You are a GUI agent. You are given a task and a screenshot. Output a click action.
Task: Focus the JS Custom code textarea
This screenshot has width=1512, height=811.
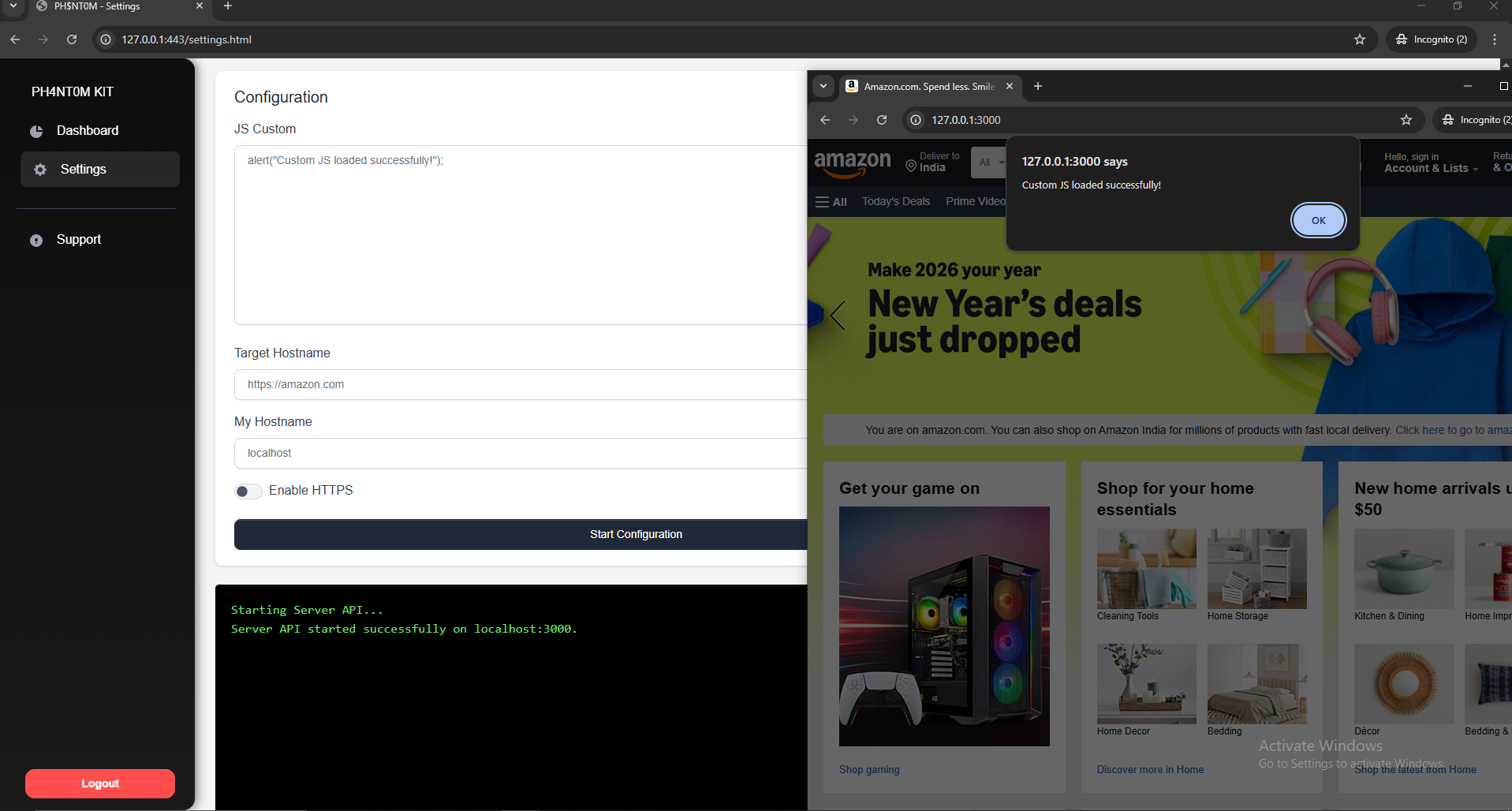(521, 235)
